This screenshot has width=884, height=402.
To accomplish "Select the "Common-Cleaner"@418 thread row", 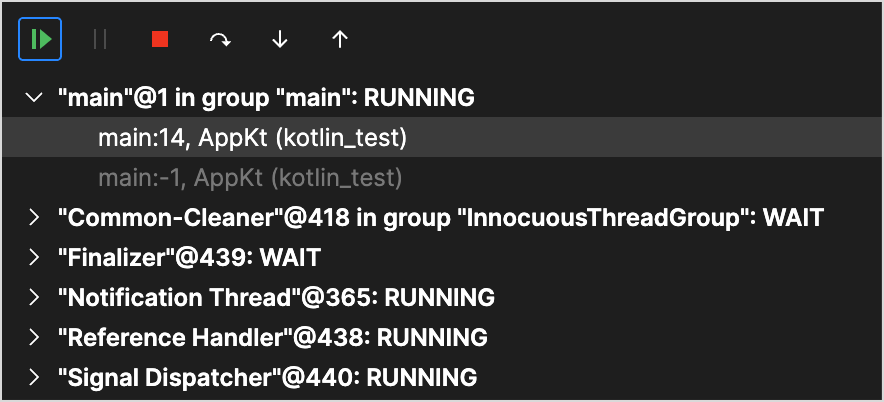I will pyautogui.click(x=440, y=218).
